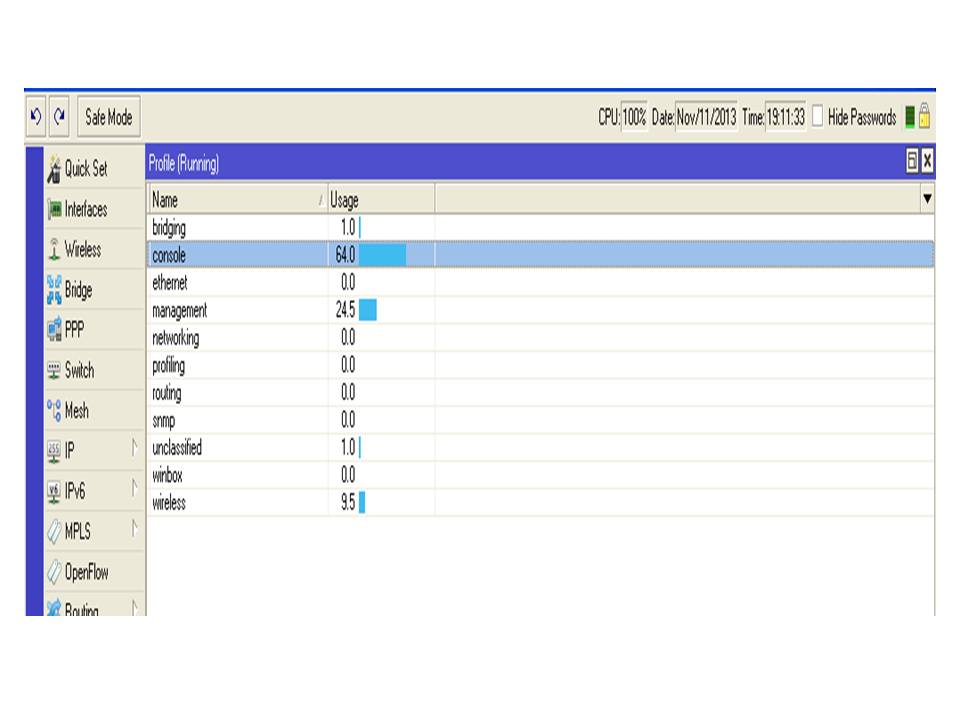Click the Date Nov/11/2013 field
The image size is (960, 720).
[706, 117]
